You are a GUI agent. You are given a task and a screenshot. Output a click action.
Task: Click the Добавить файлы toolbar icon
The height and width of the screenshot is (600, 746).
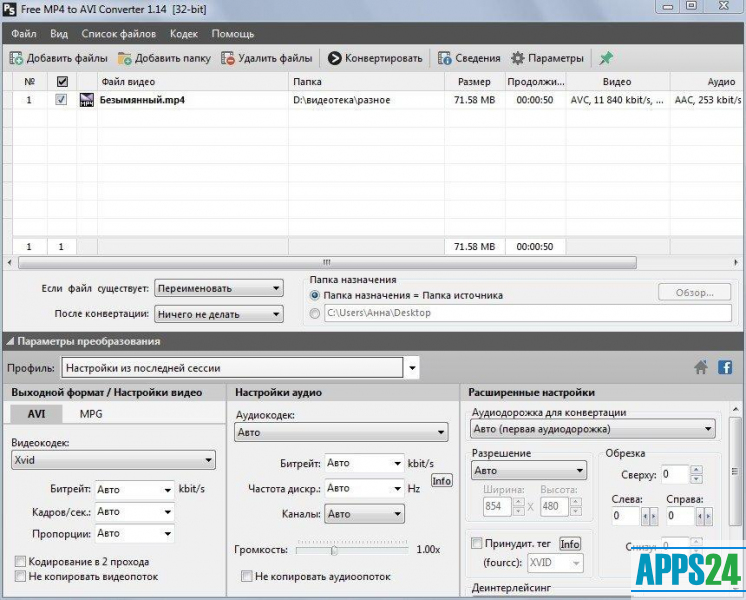(x=17, y=58)
